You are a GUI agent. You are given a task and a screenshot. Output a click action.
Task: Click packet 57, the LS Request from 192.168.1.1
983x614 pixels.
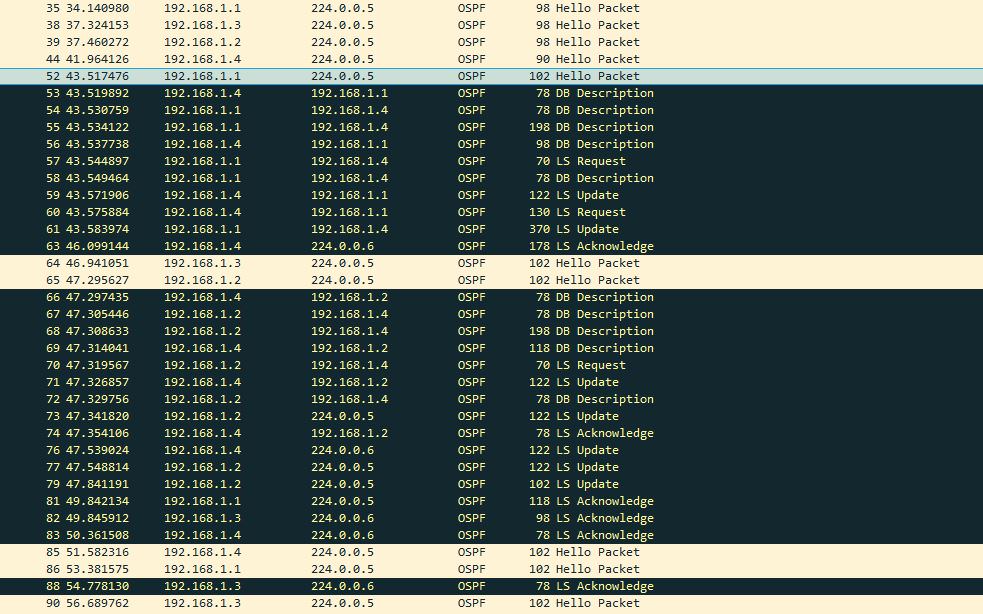[300, 160]
